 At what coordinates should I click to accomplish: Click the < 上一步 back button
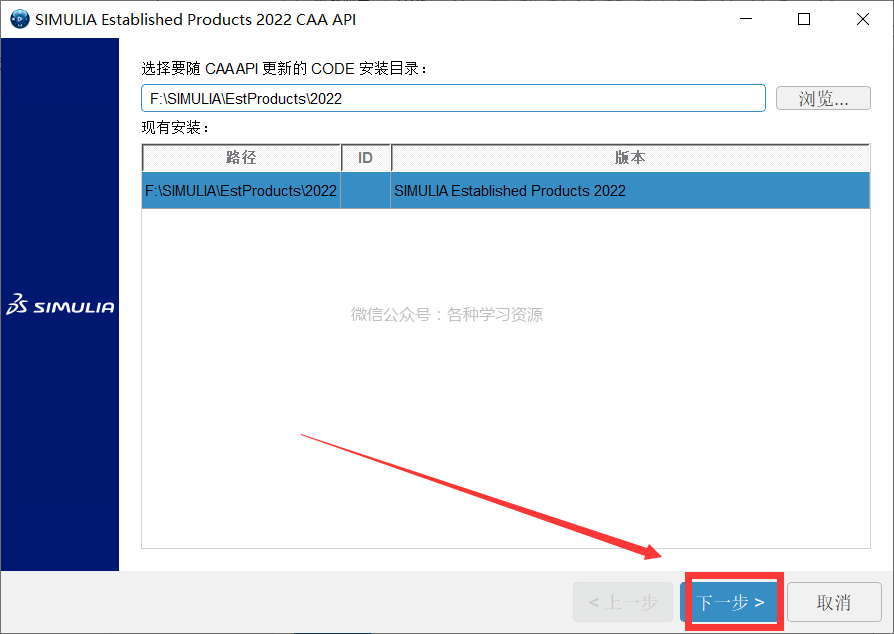point(623,602)
